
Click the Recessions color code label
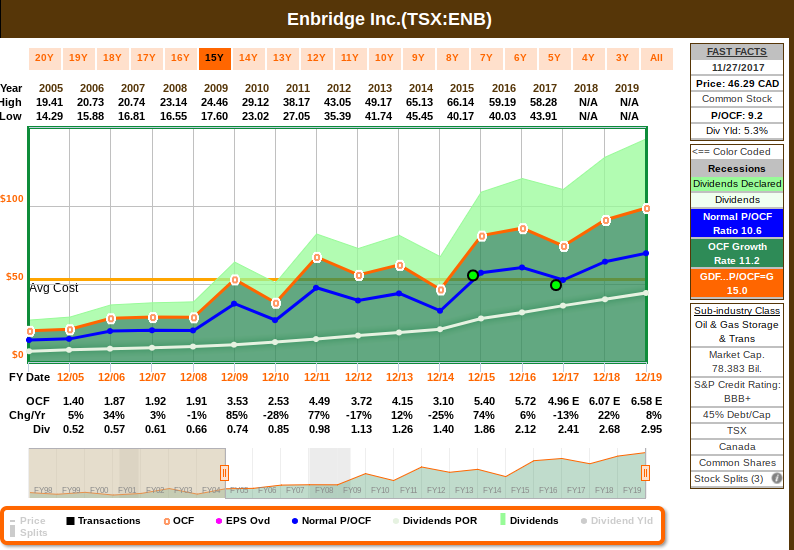[x=737, y=169]
